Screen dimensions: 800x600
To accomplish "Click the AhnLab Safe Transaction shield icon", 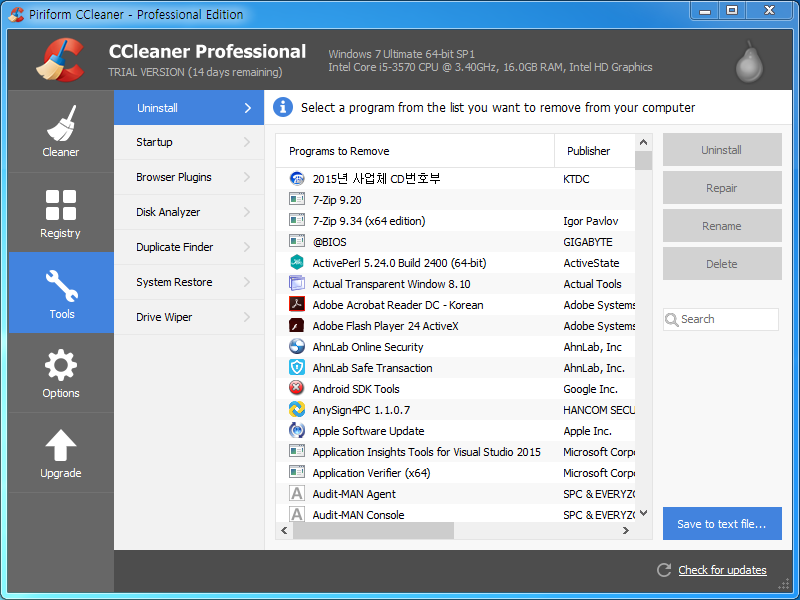I will (x=297, y=367).
